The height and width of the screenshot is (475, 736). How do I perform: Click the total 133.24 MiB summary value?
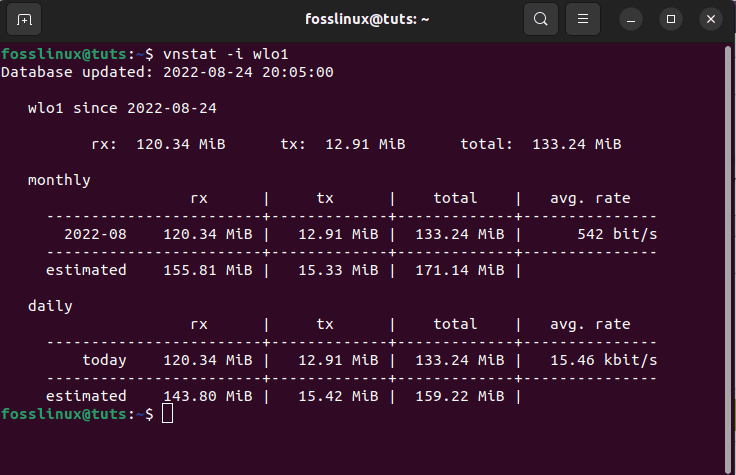pos(577,144)
